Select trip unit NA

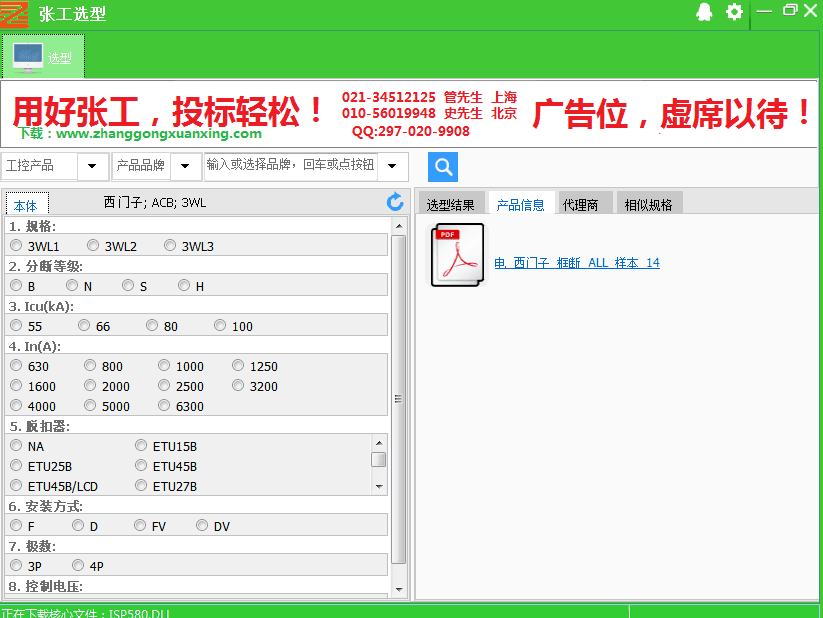pos(16,445)
